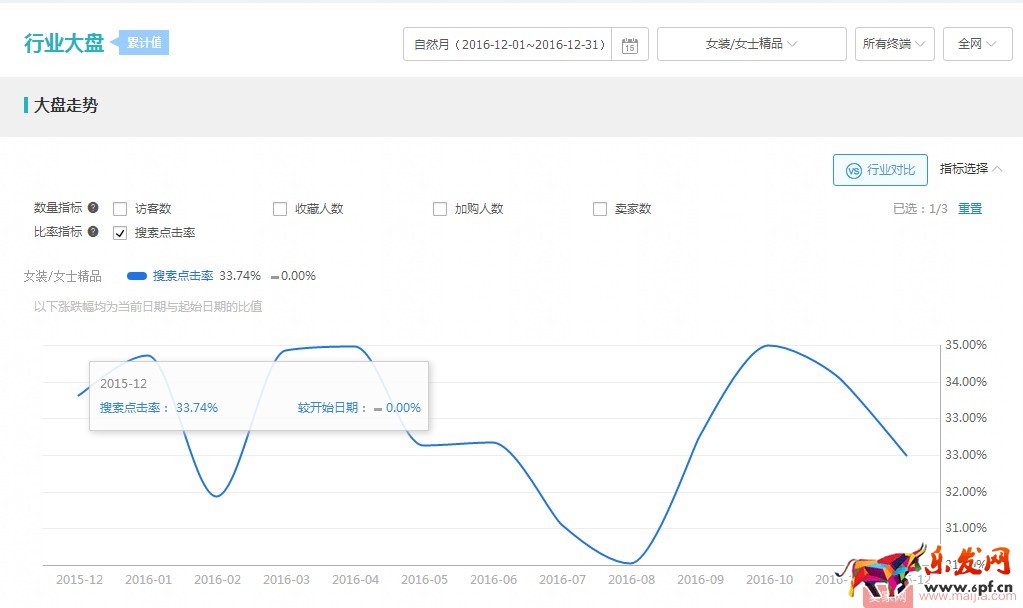
Task: Open the 女装/女士精品 category dropdown
Action: click(x=751, y=44)
